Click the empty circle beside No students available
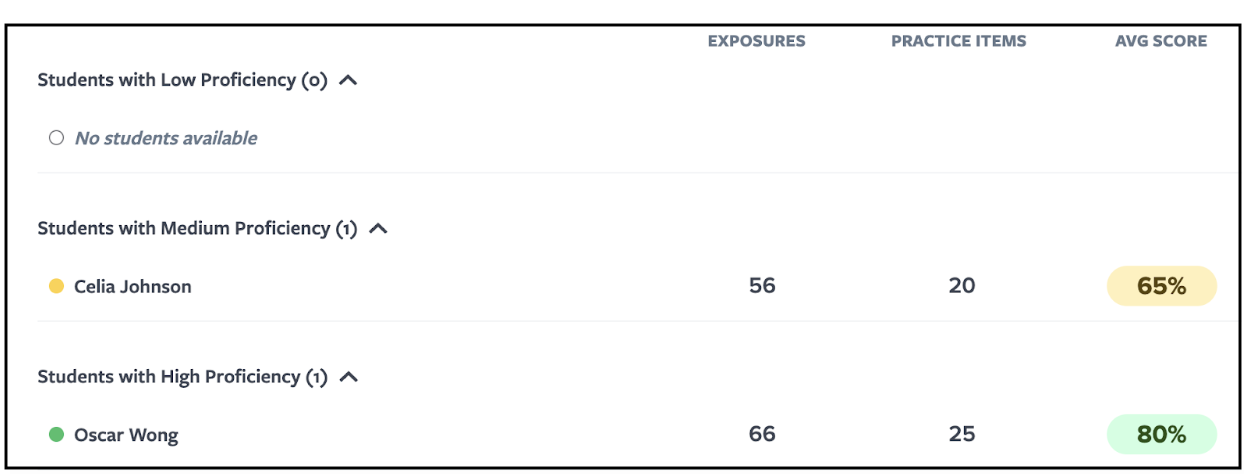 pos(56,138)
